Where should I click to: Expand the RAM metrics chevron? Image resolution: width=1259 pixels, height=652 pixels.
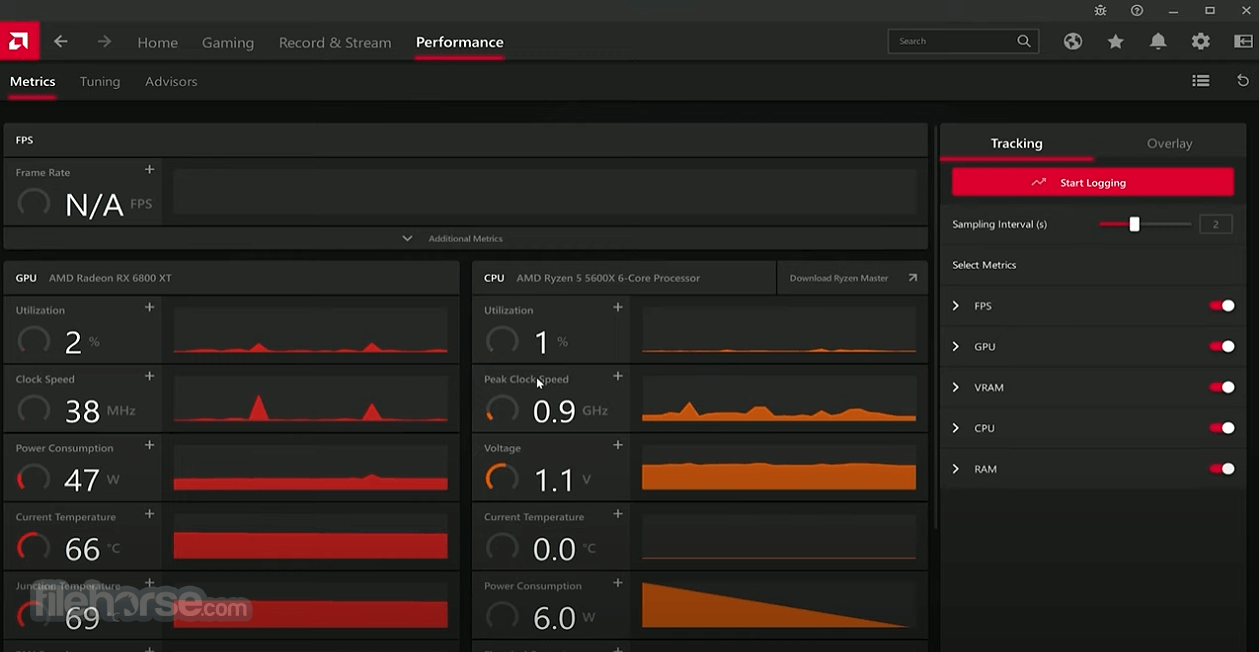pos(956,469)
